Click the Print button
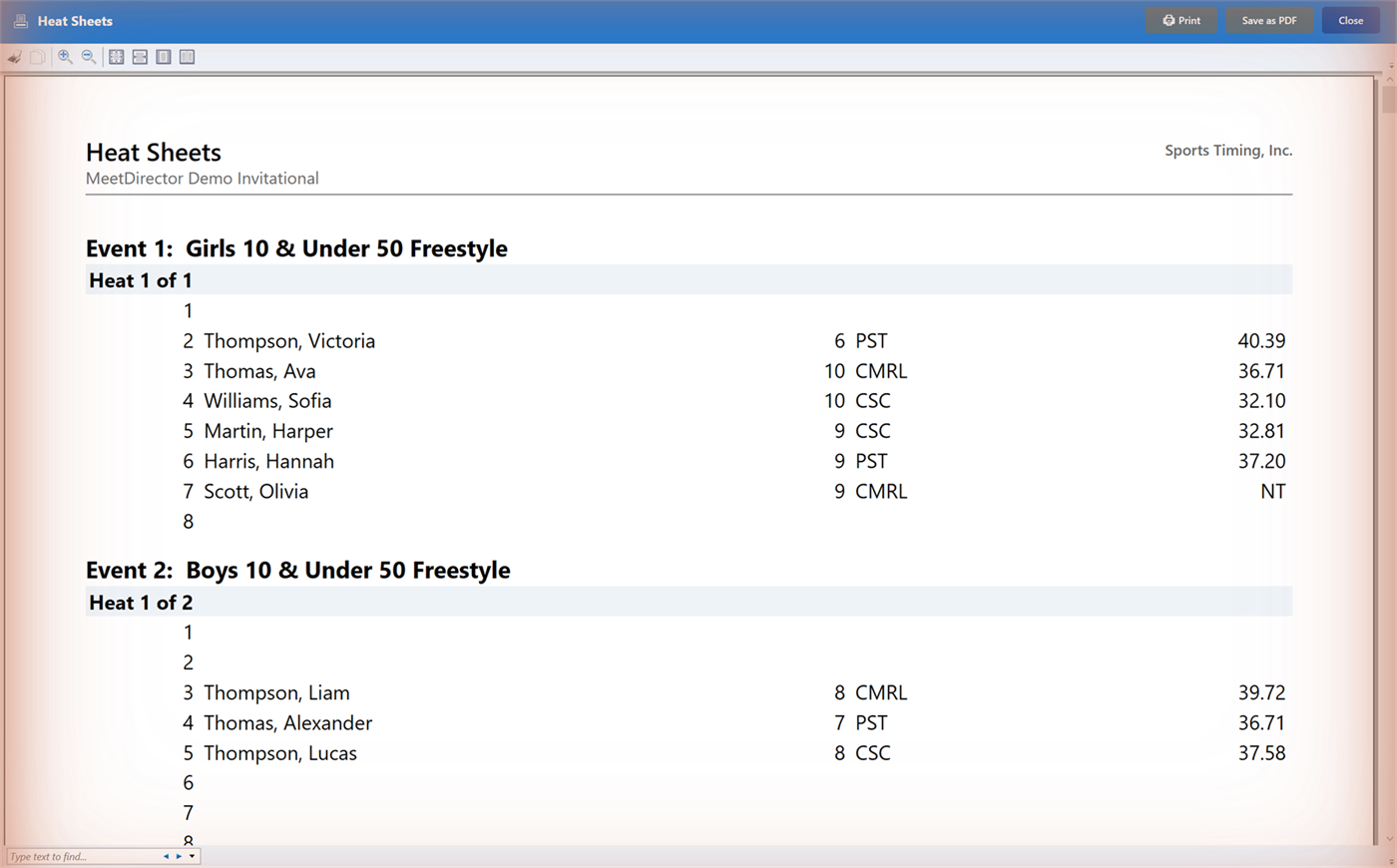The image size is (1397, 868). [1181, 20]
